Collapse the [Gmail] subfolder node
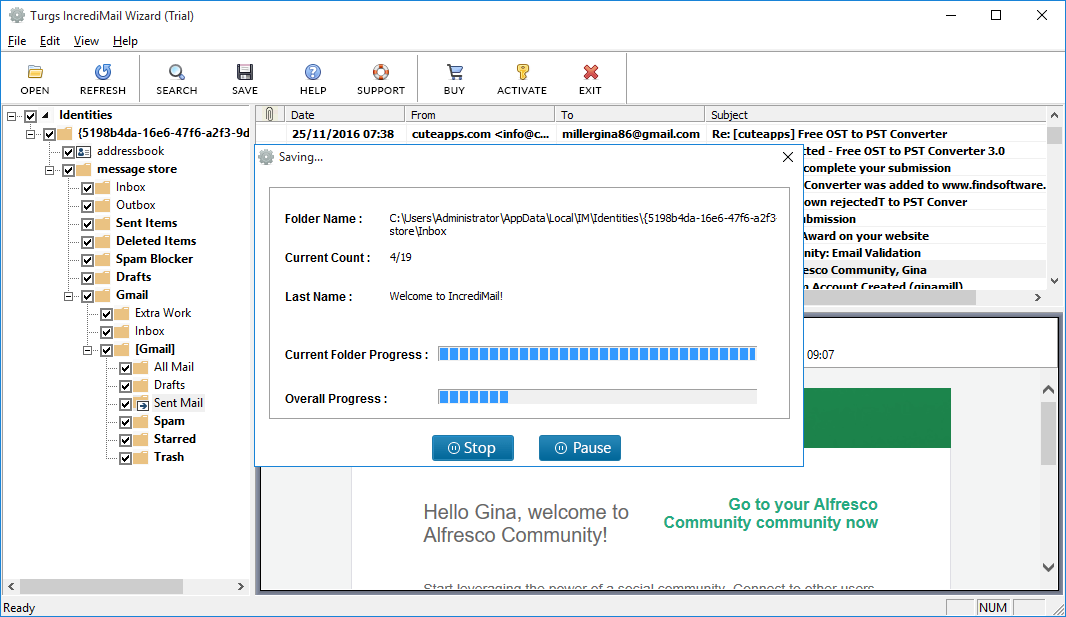Image resolution: width=1066 pixels, height=617 pixels. [x=88, y=350]
